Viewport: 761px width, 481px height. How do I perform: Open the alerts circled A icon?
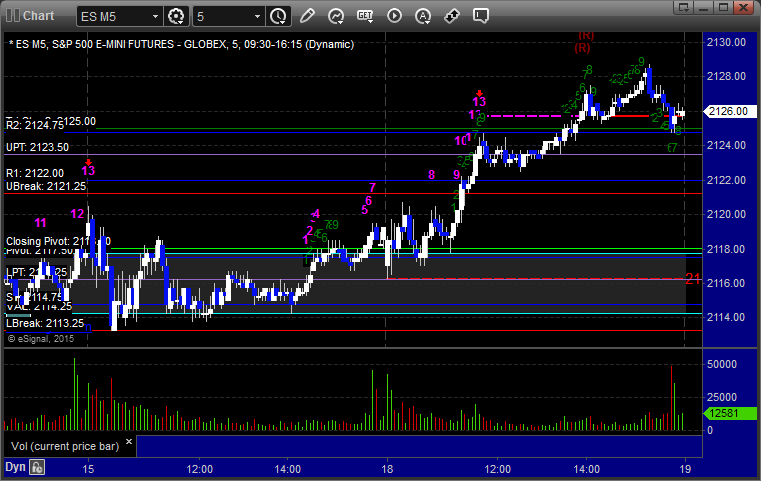[423, 16]
